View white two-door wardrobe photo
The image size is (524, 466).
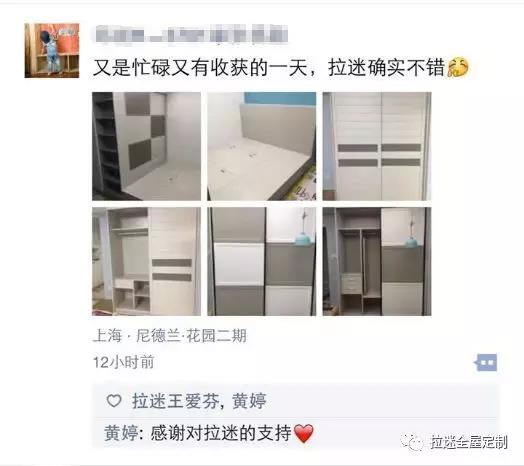point(377,146)
